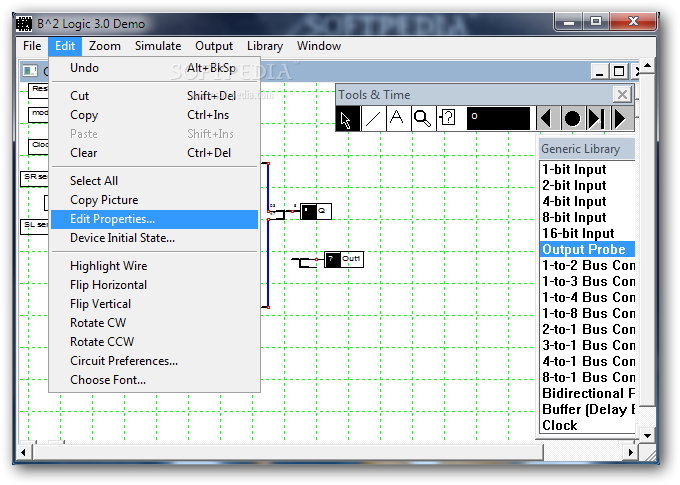680x485 pixels.
Task: Click the step backward playback button
Action: pos(547,119)
